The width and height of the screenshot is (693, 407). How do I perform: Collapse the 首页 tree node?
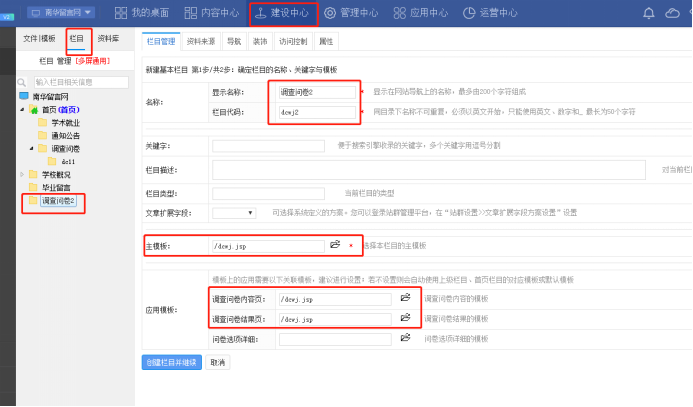click(x=22, y=108)
